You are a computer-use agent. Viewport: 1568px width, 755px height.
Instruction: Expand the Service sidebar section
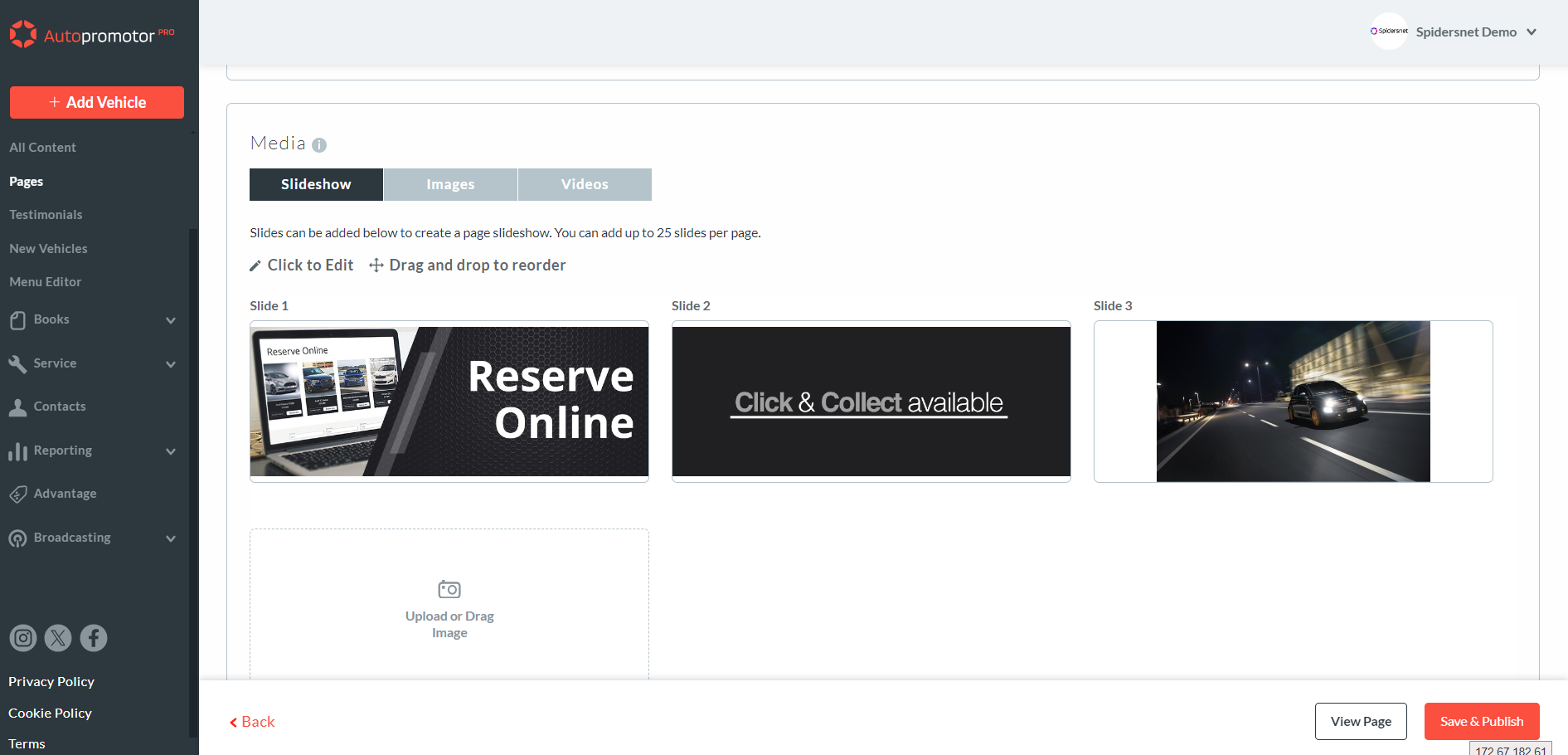coord(171,364)
